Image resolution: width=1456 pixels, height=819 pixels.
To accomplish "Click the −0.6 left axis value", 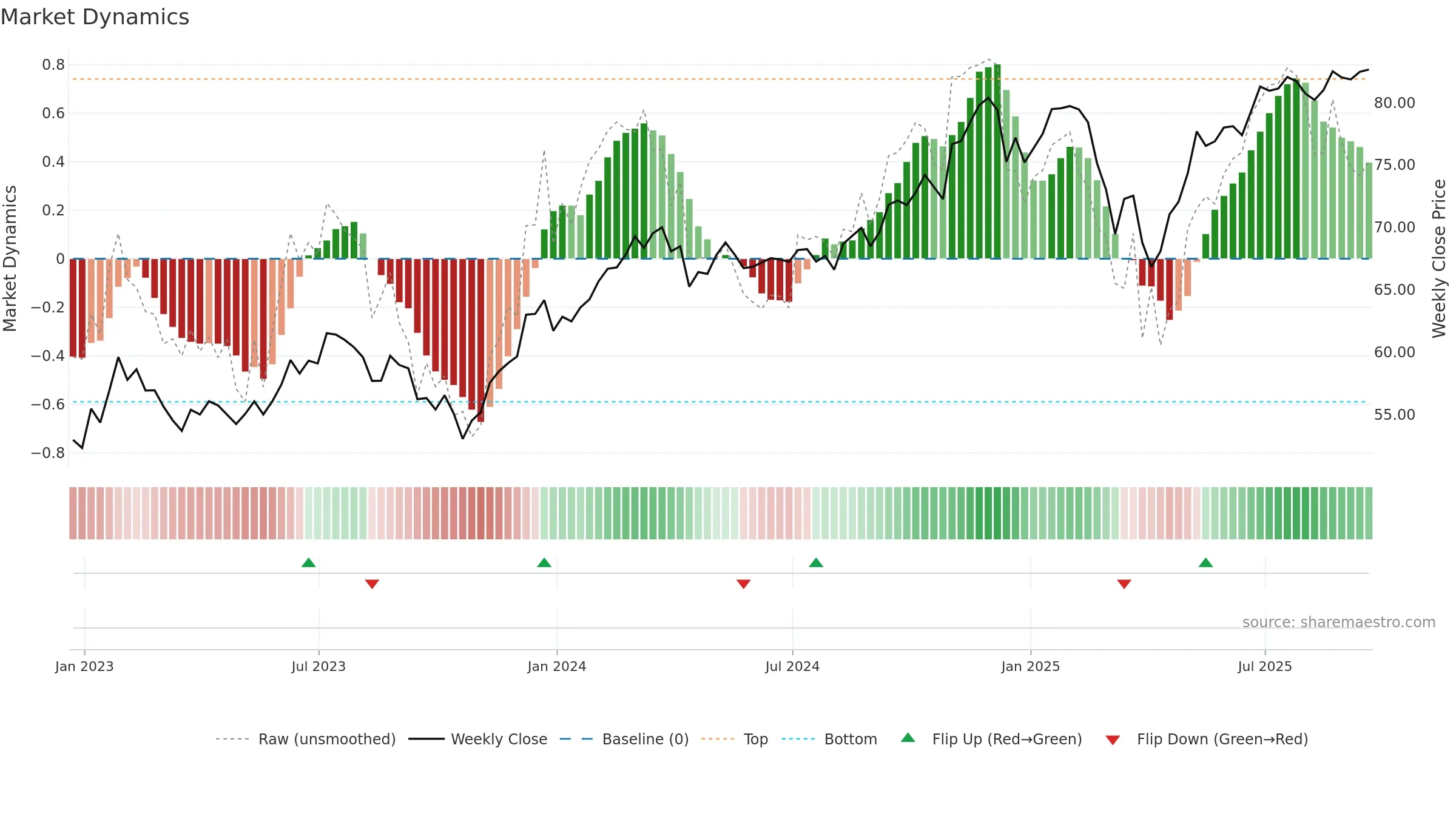I will pos(48,405).
